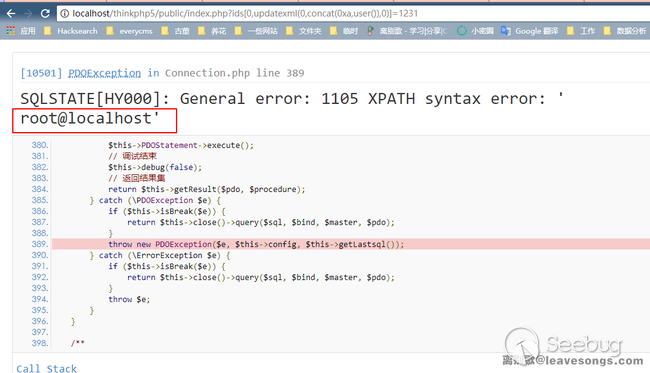Click the PDOException link in error header

104,73
